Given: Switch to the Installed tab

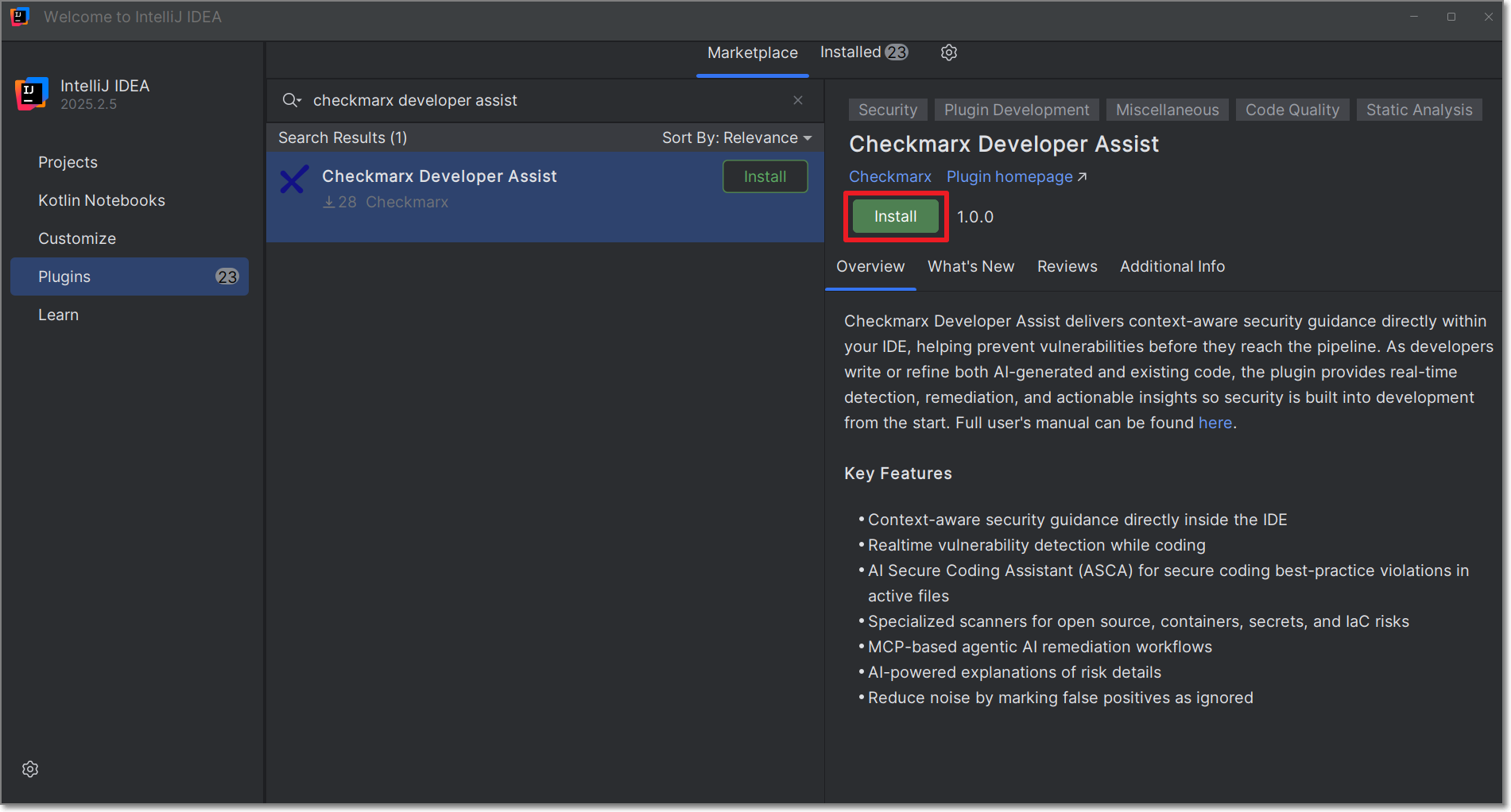Looking at the screenshot, I should tap(862, 52).
